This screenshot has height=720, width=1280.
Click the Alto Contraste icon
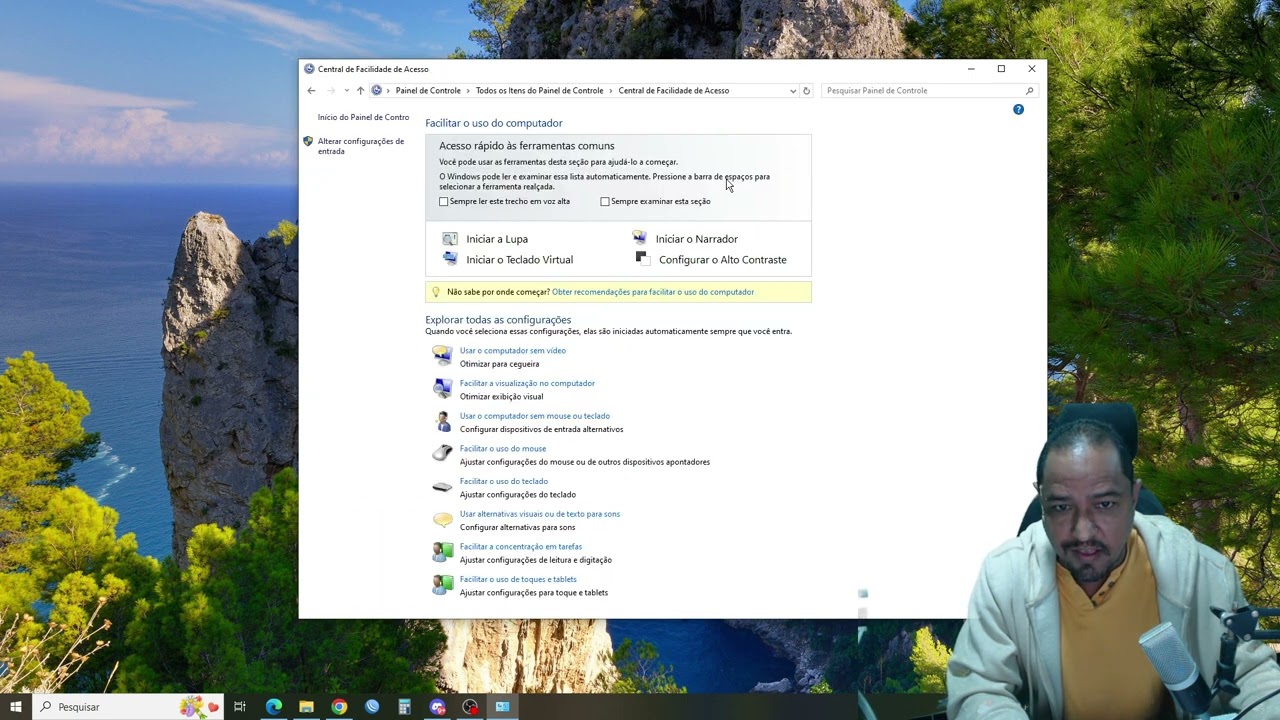pos(642,258)
